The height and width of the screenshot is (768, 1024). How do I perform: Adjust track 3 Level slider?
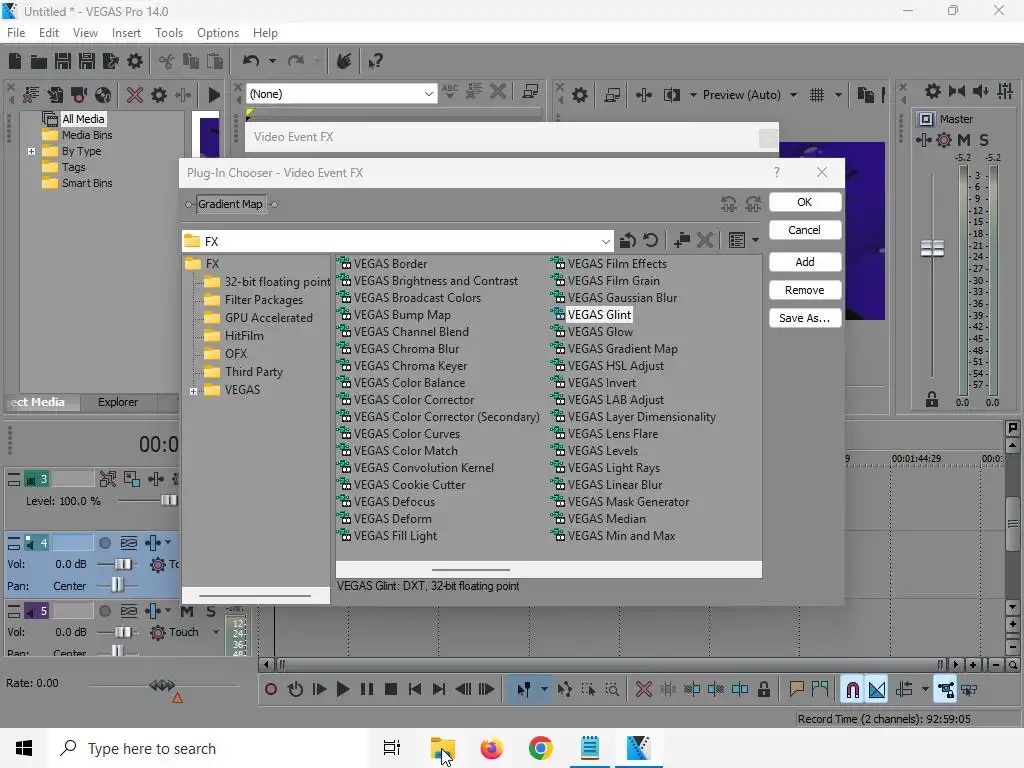(x=168, y=500)
